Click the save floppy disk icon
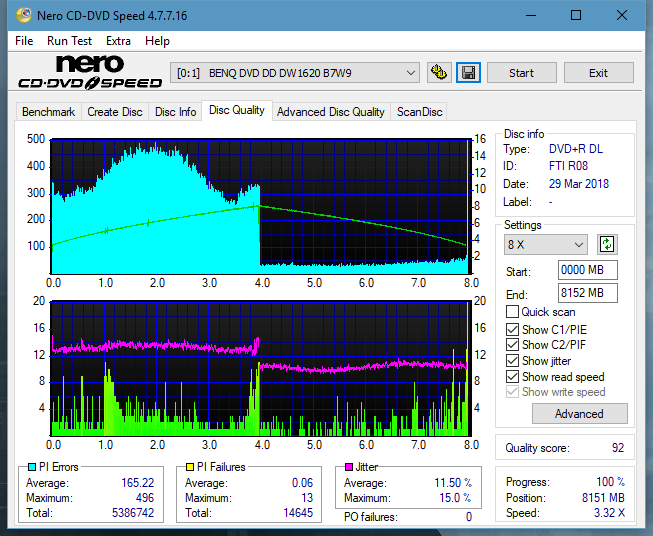This screenshot has width=653, height=536. 469,73
